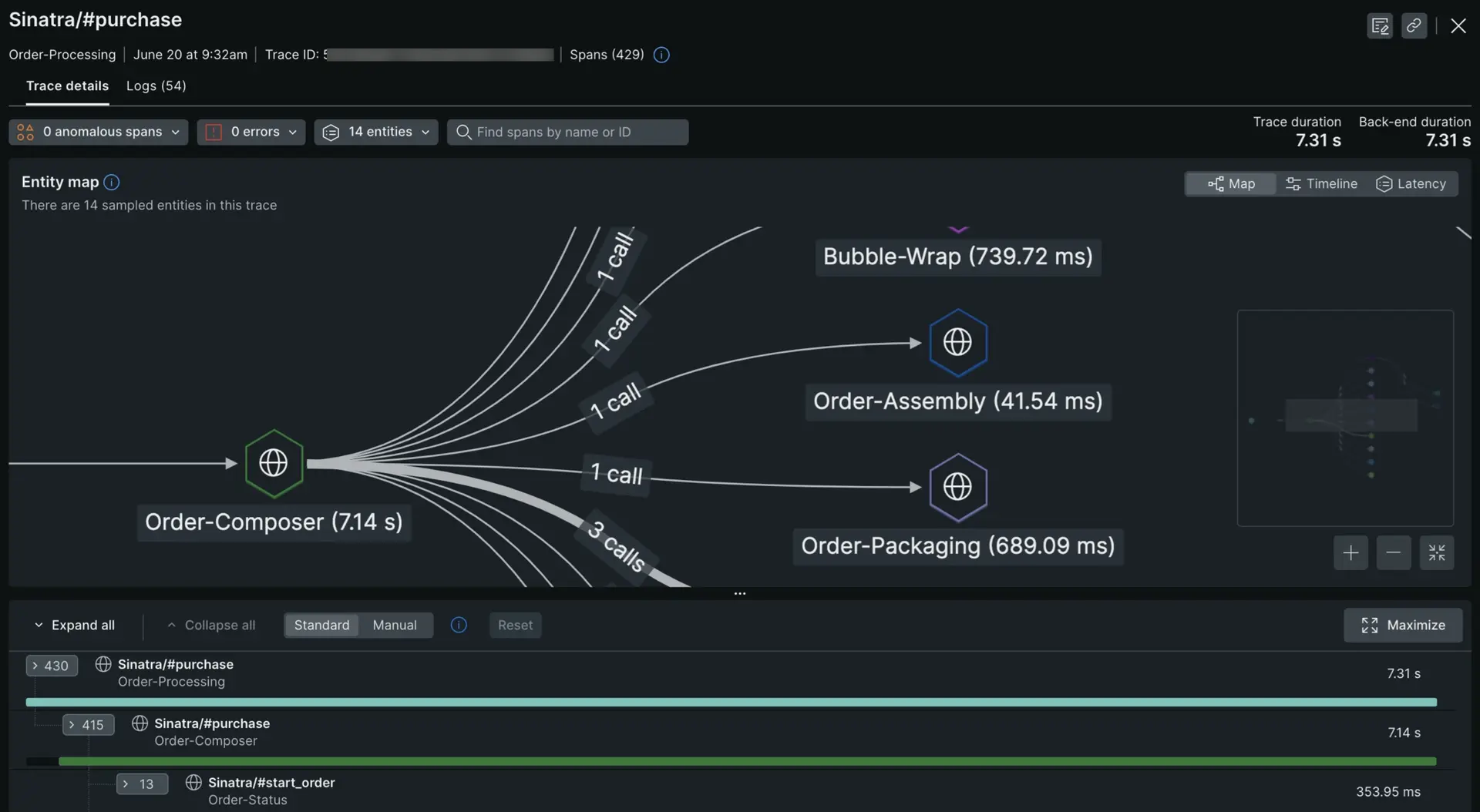The image size is (1480, 812).
Task: Select the Standard span view mode
Action: 321,626
